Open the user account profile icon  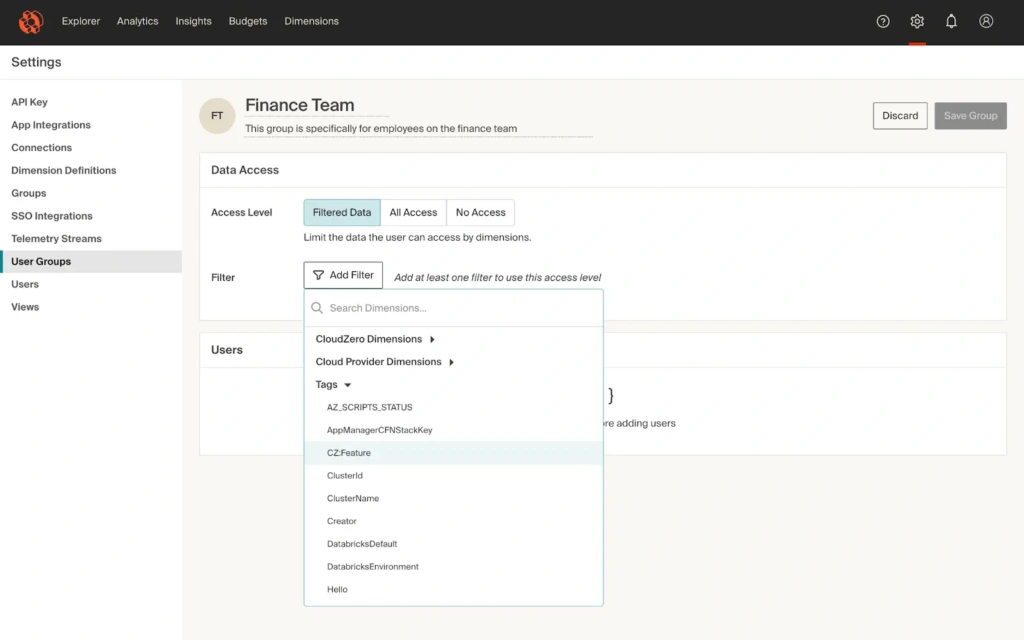[x=986, y=22]
